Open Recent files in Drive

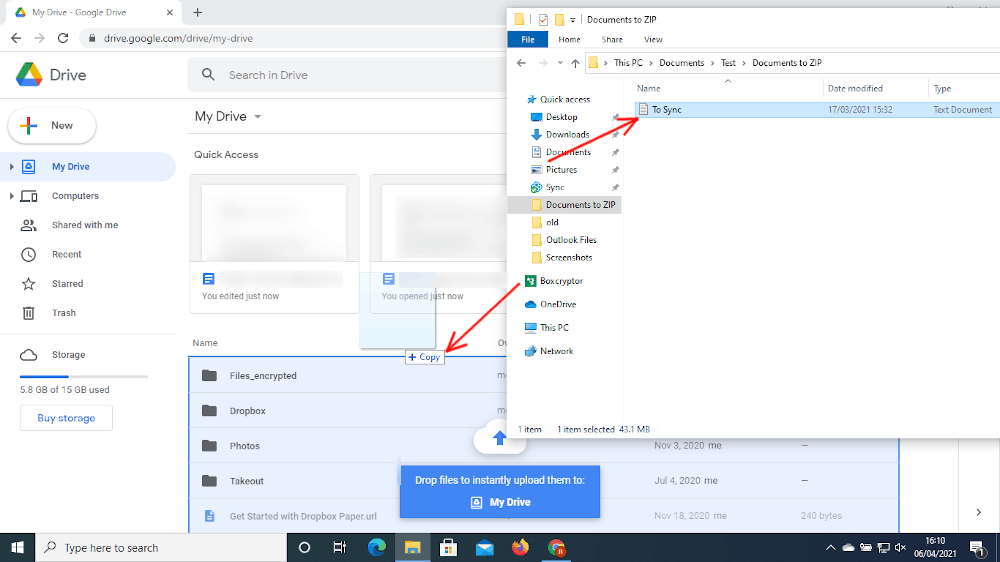[66, 255]
